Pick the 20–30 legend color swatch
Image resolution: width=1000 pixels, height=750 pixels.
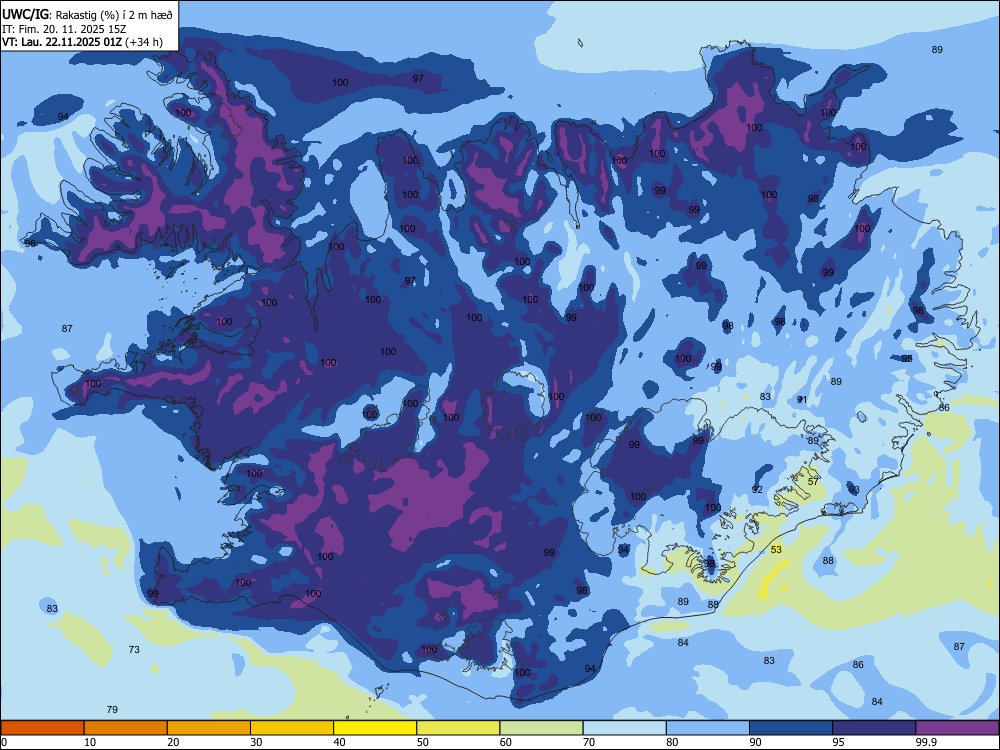coord(209,728)
